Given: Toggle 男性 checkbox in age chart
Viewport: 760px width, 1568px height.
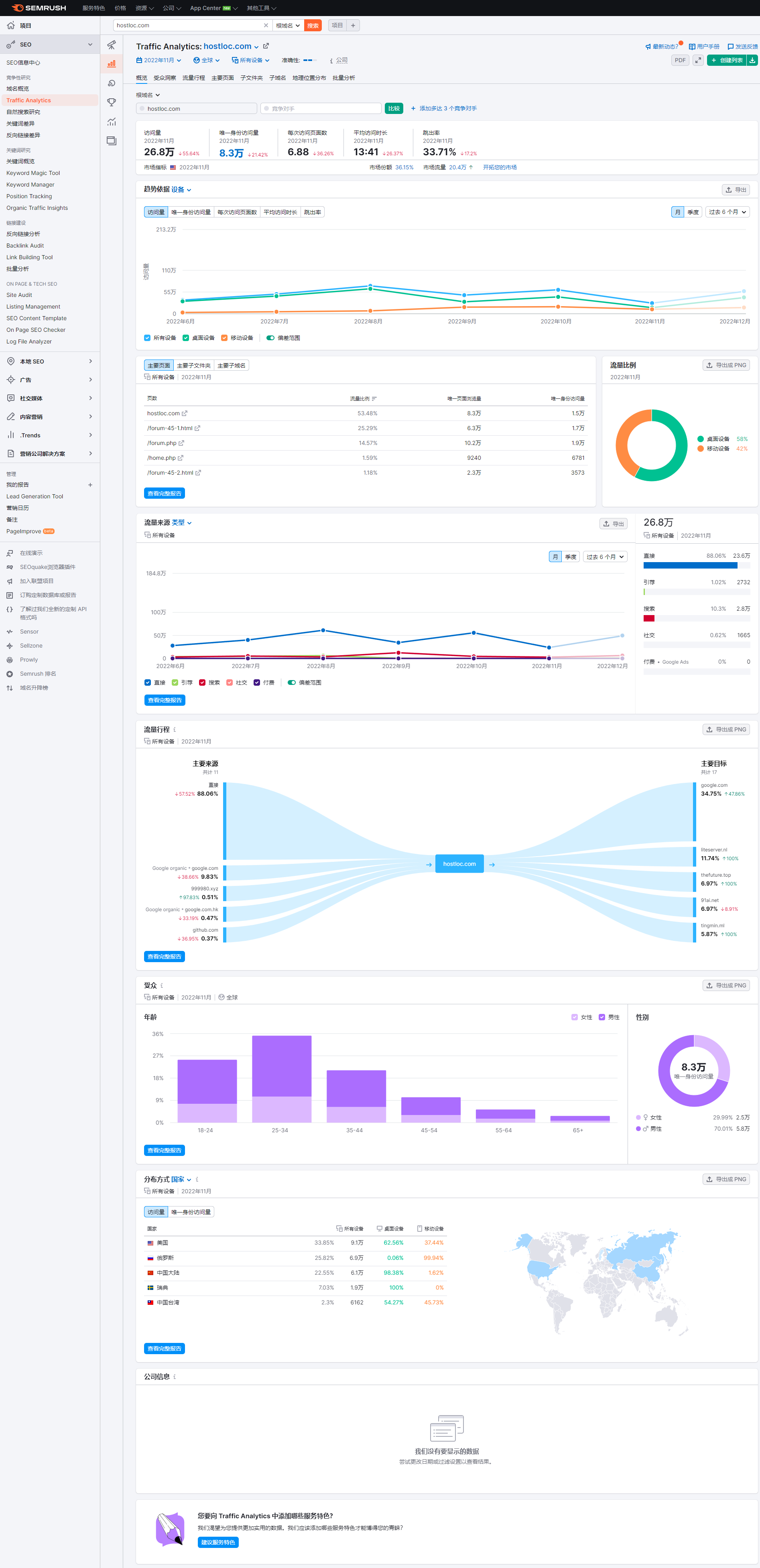Looking at the screenshot, I should pyautogui.click(x=601, y=1017).
